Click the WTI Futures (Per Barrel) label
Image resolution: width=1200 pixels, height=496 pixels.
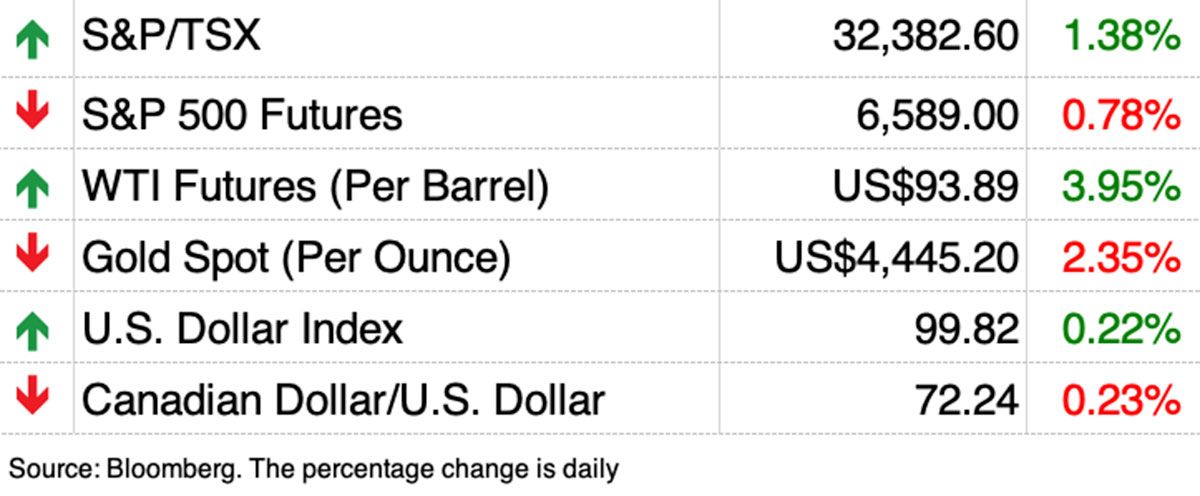(315, 187)
